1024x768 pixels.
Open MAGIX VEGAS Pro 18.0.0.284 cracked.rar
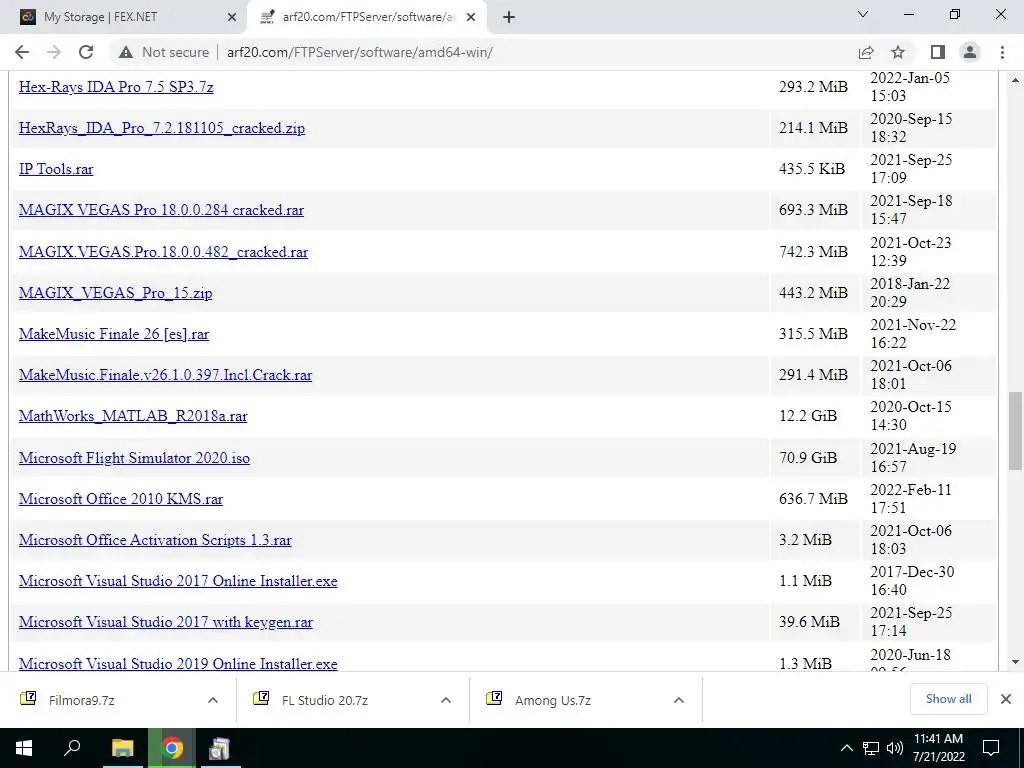161,210
